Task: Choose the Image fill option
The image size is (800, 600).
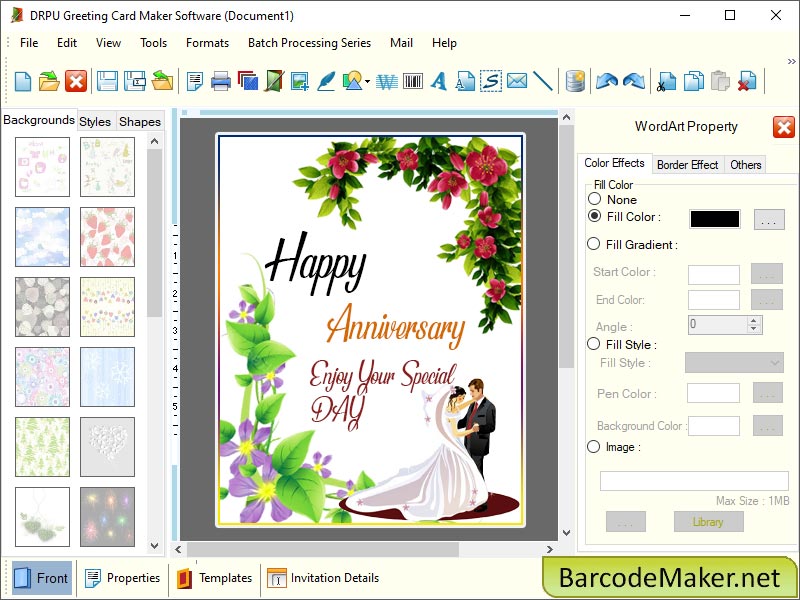Action: pyautogui.click(x=594, y=447)
